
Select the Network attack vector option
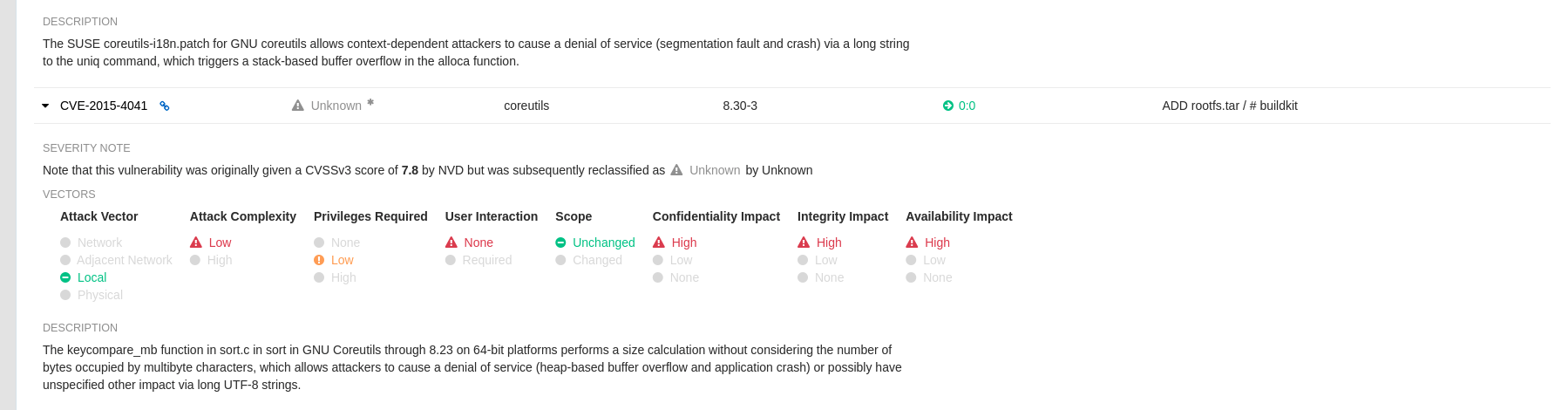tap(99, 243)
